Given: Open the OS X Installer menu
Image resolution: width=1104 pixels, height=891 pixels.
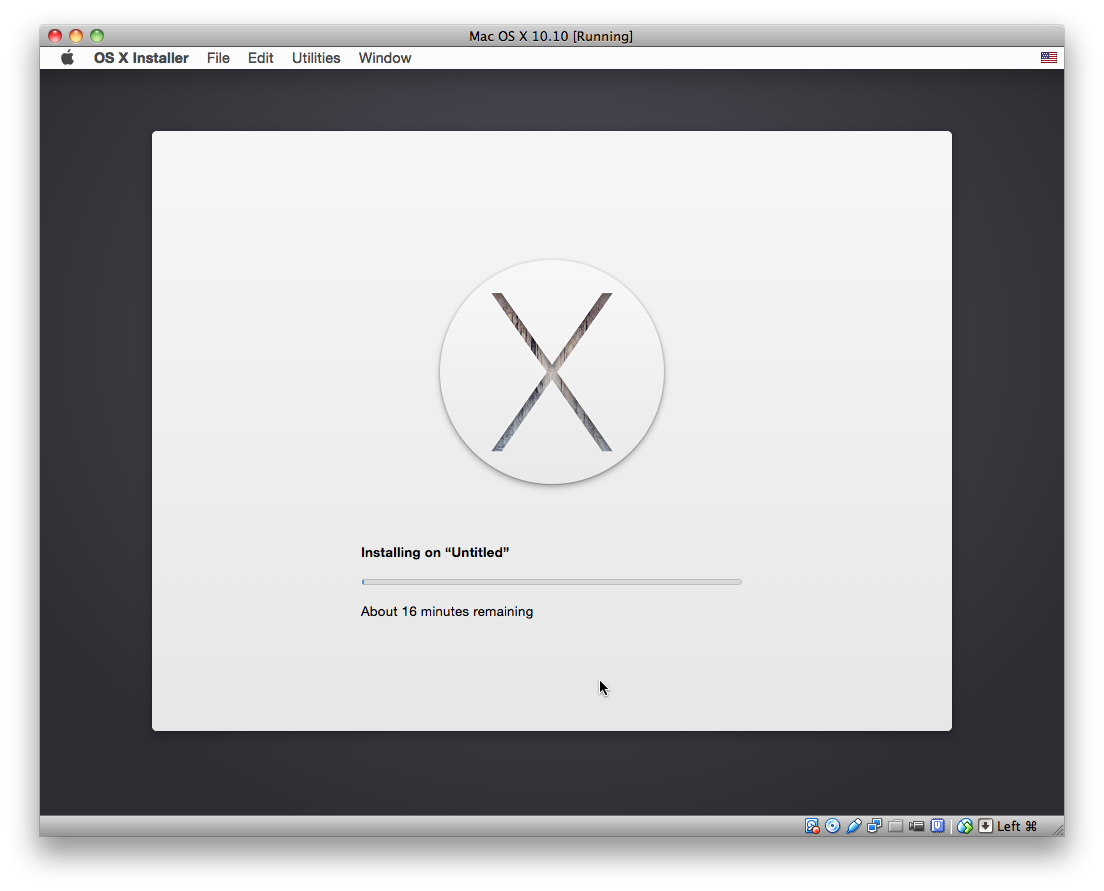Looking at the screenshot, I should click(141, 58).
